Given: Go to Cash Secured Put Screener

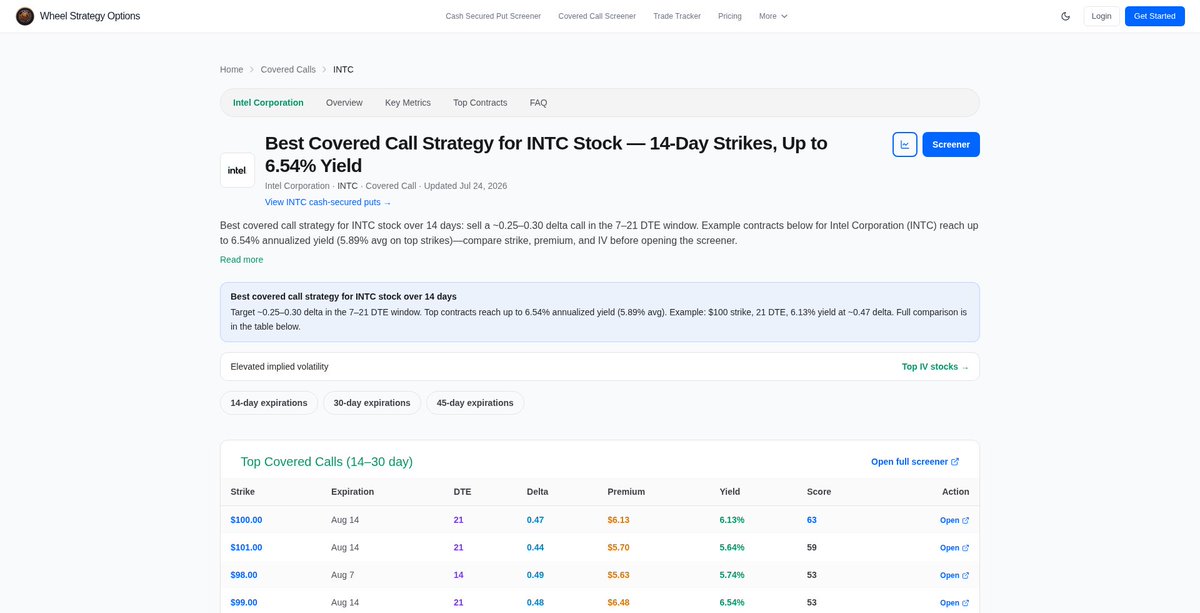Looking at the screenshot, I should (493, 16).
